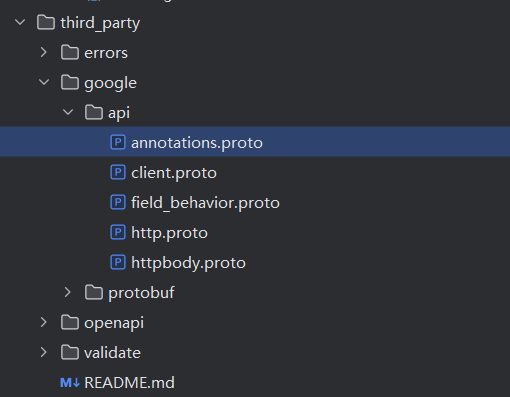Viewport: 510px width, 397px height.
Task: Collapse the google folder chevron
Action: 44,82
